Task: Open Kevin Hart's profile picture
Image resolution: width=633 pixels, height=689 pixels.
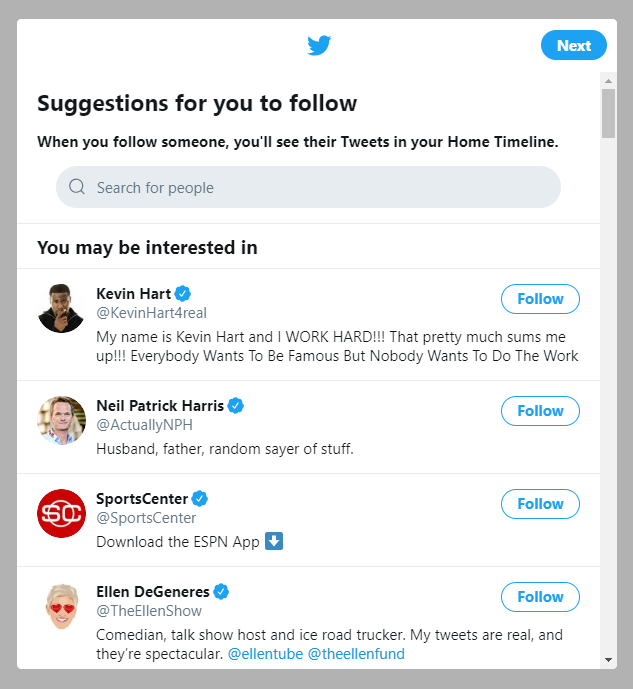Action: 61,307
